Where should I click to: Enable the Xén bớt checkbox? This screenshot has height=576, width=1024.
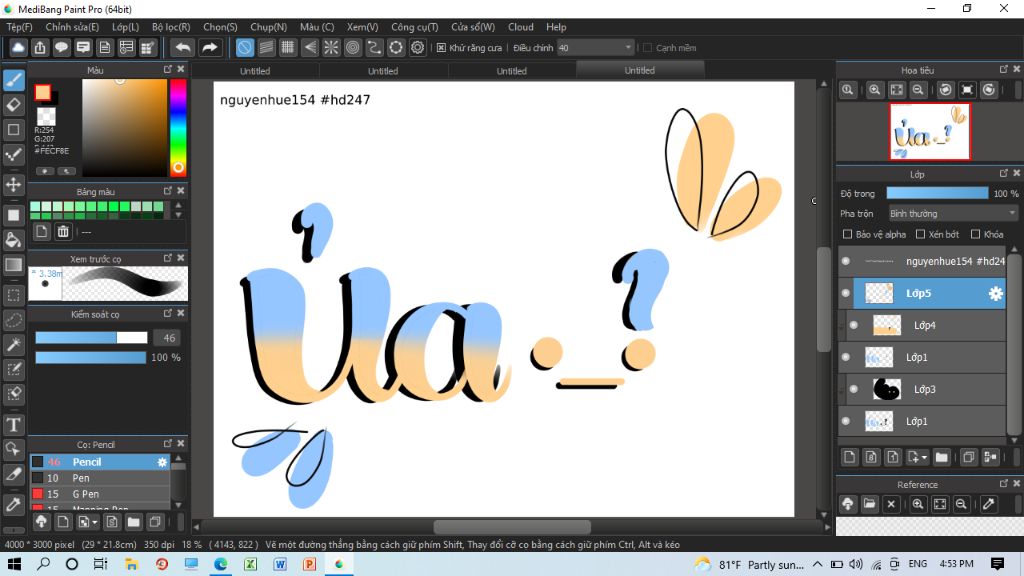(921, 234)
